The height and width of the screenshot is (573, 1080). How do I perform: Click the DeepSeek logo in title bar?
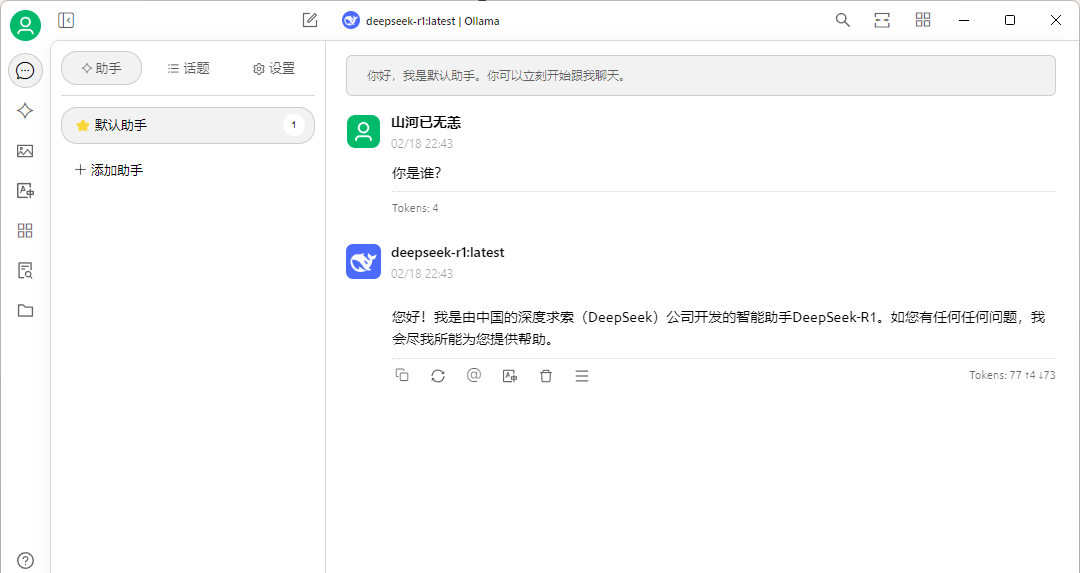(x=351, y=21)
